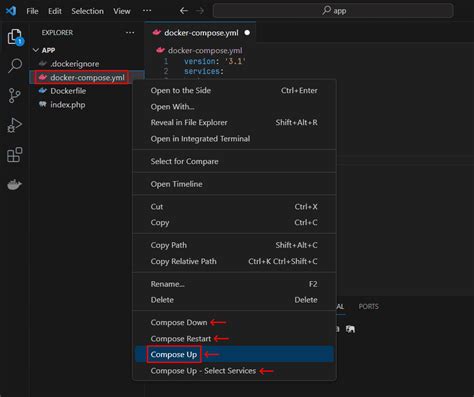Click the Dockerfile whale icon
The width and height of the screenshot is (474, 397).
click(x=43, y=91)
